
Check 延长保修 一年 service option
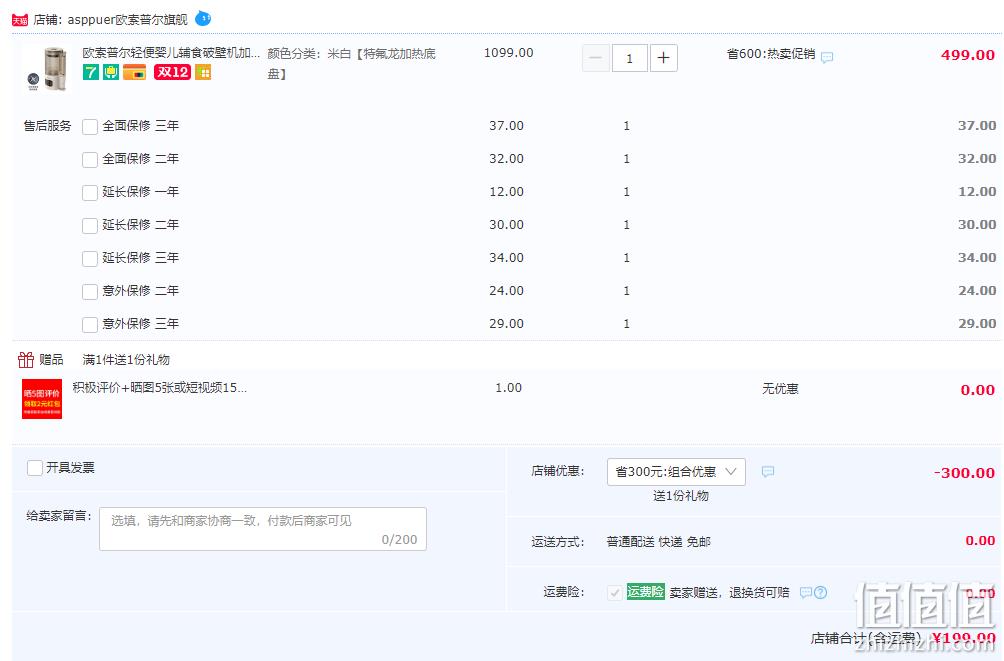pyautogui.click(x=90, y=193)
